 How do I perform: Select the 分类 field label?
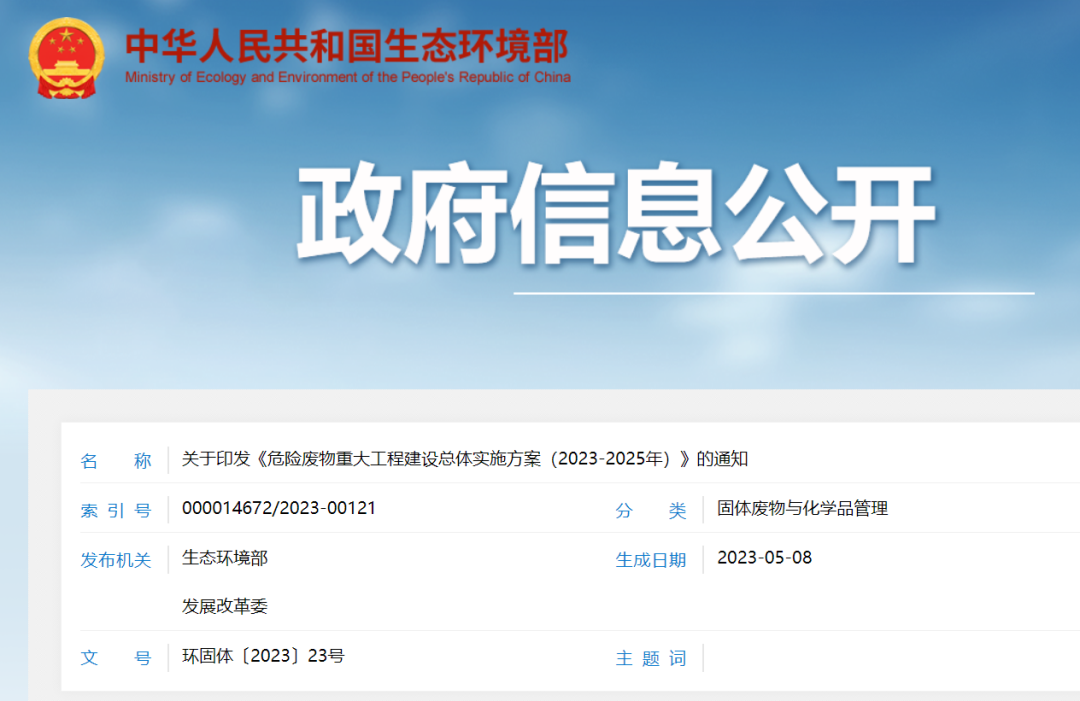[651, 510]
